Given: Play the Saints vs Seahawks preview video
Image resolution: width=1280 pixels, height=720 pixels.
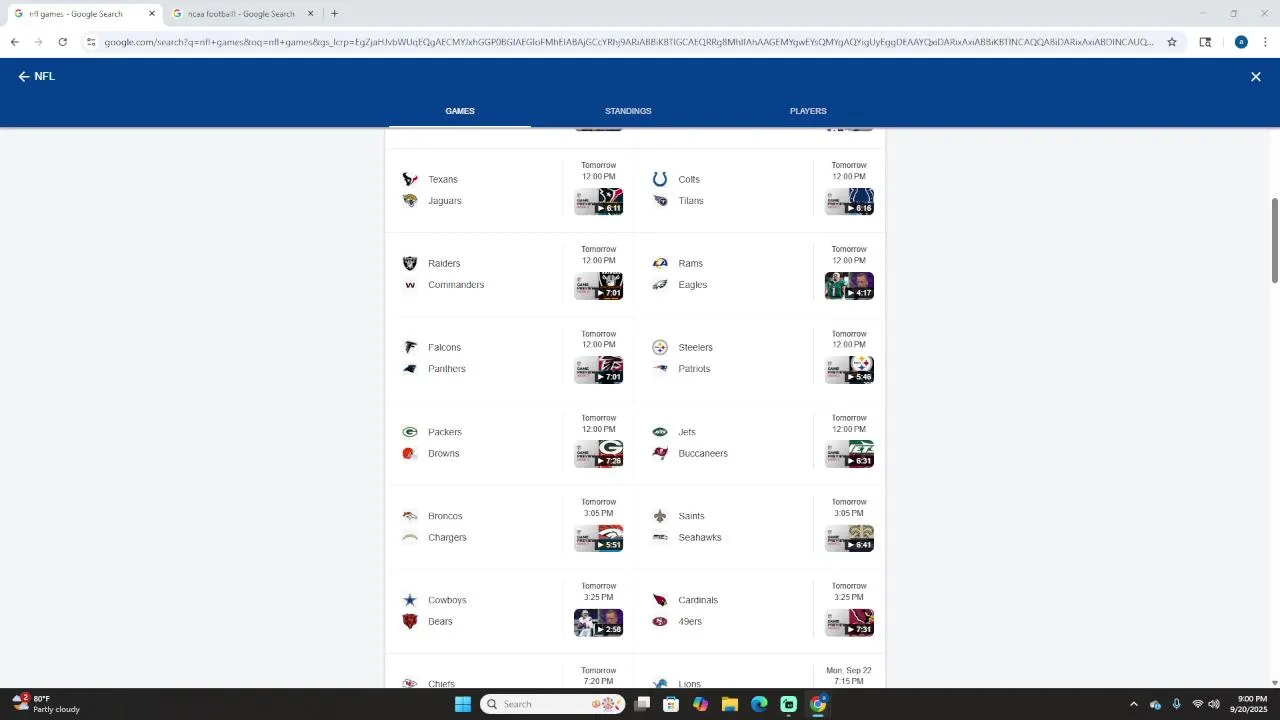Looking at the screenshot, I should (849, 538).
